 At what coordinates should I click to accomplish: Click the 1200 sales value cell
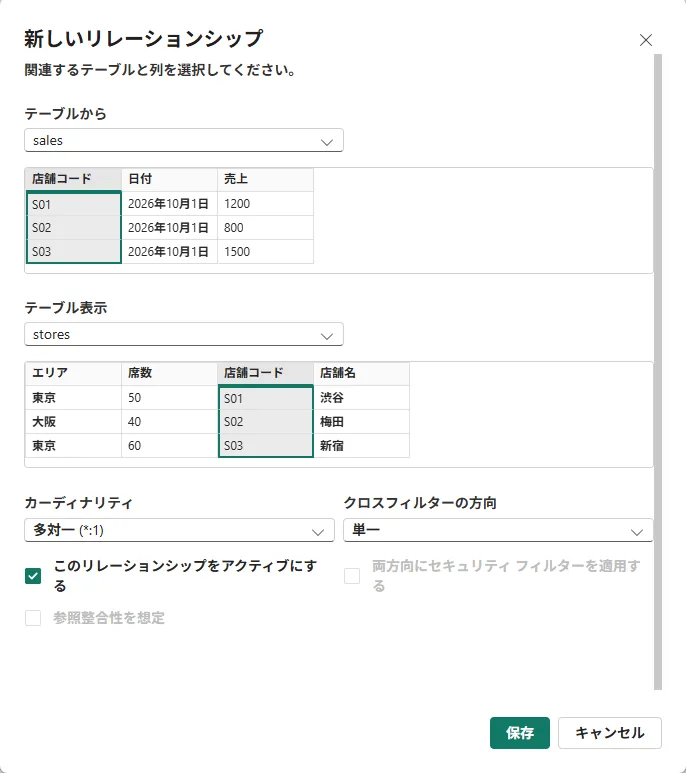tap(266, 204)
